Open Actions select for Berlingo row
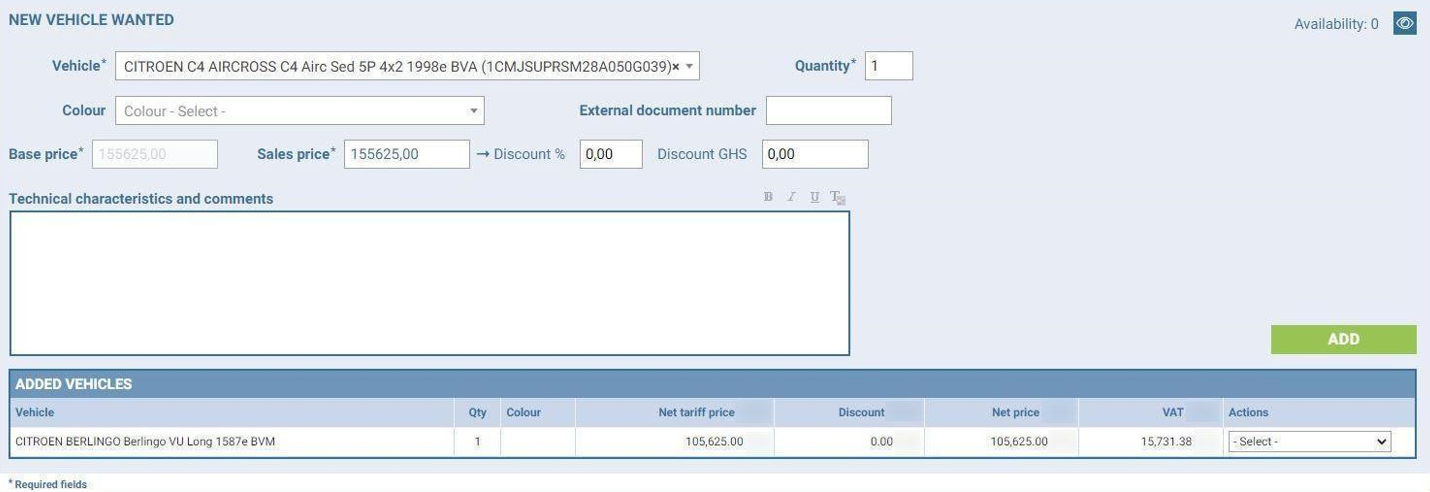This screenshot has height=492, width=1430. [x=1309, y=441]
